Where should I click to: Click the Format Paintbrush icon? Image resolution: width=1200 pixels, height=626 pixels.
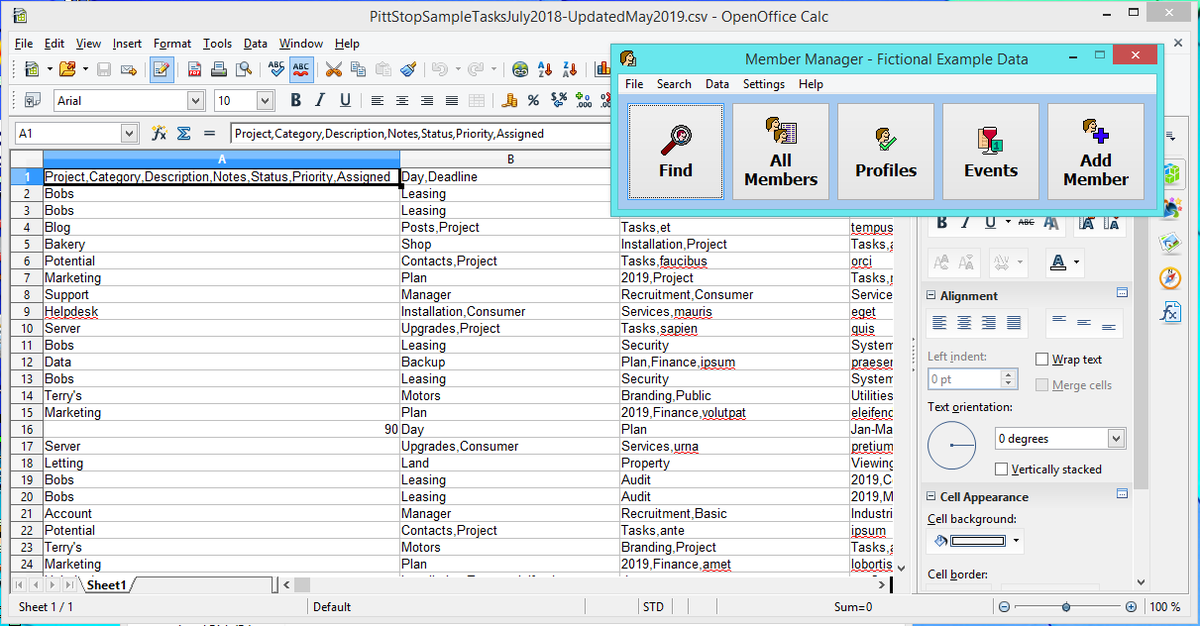(x=407, y=69)
